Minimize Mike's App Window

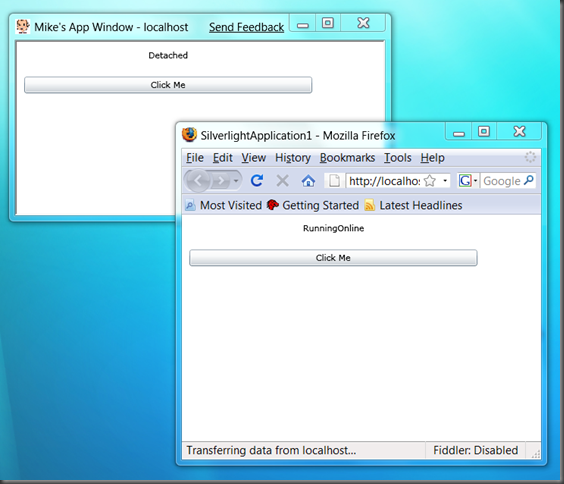tap(303, 24)
